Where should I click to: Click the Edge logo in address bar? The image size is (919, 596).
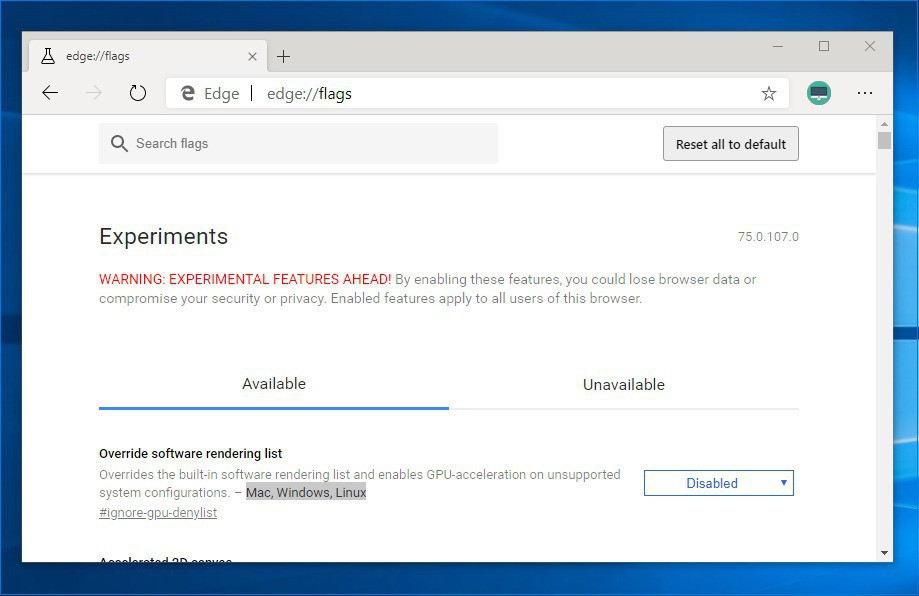tap(188, 93)
